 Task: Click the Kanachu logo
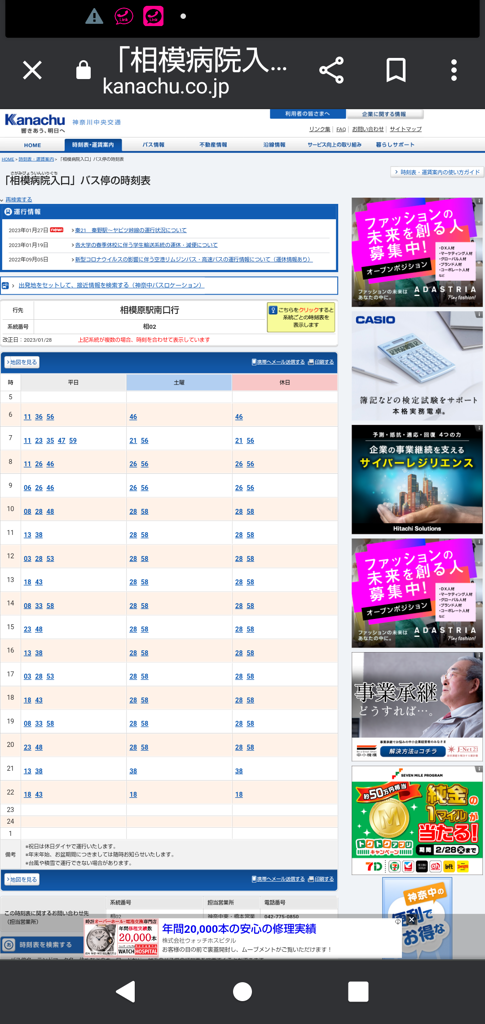click(35, 122)
